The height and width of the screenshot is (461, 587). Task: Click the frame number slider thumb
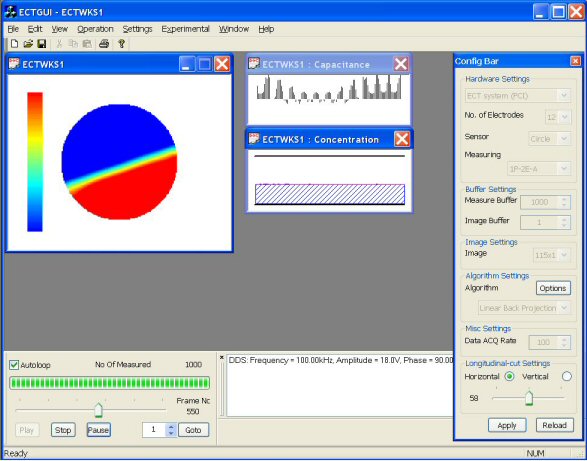(98, 410)
